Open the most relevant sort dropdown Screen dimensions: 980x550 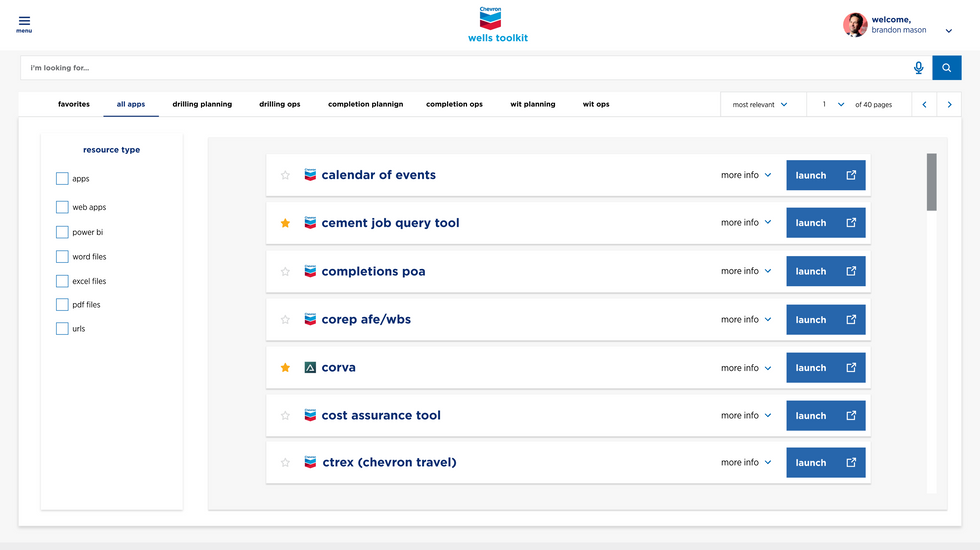click(760, 104)
